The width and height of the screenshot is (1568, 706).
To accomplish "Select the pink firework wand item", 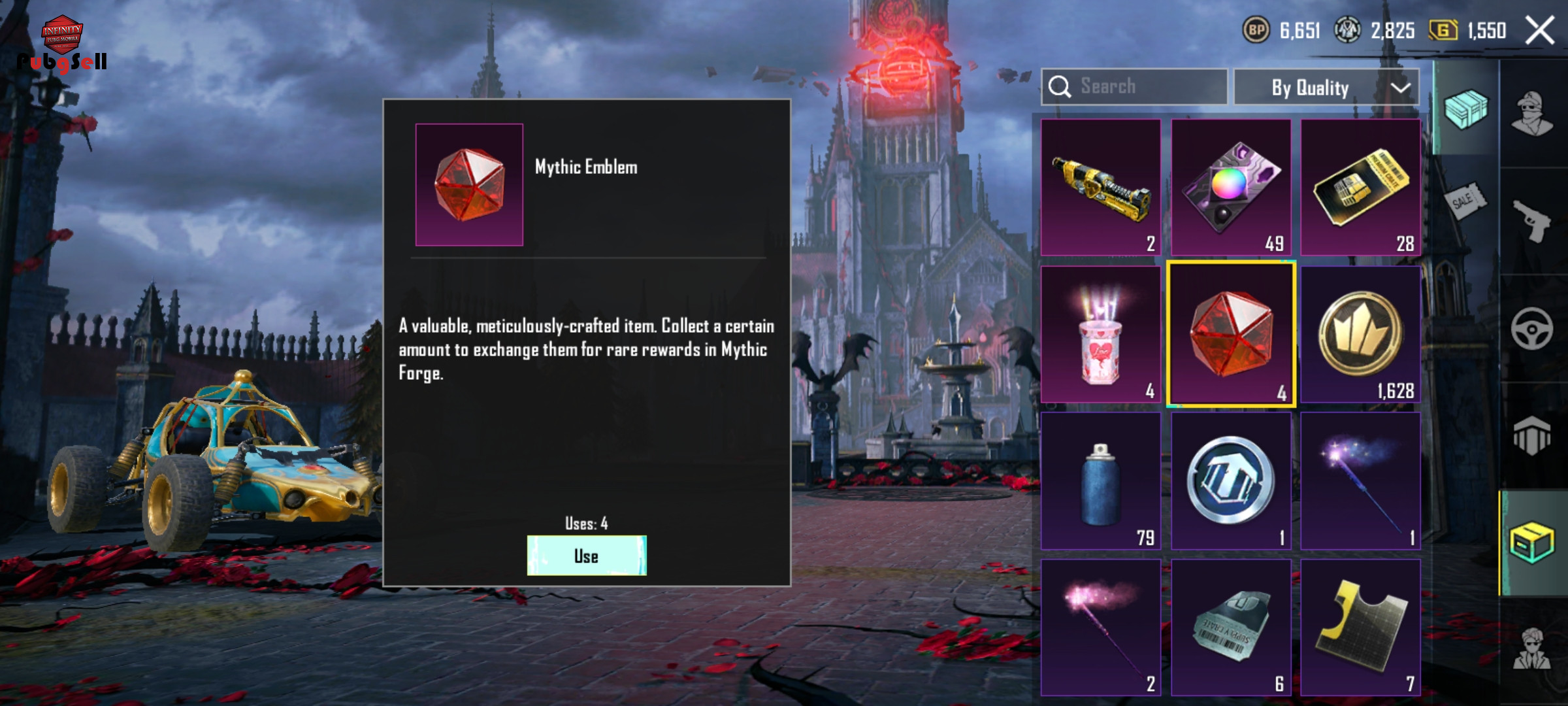I will click(1101, 628).
